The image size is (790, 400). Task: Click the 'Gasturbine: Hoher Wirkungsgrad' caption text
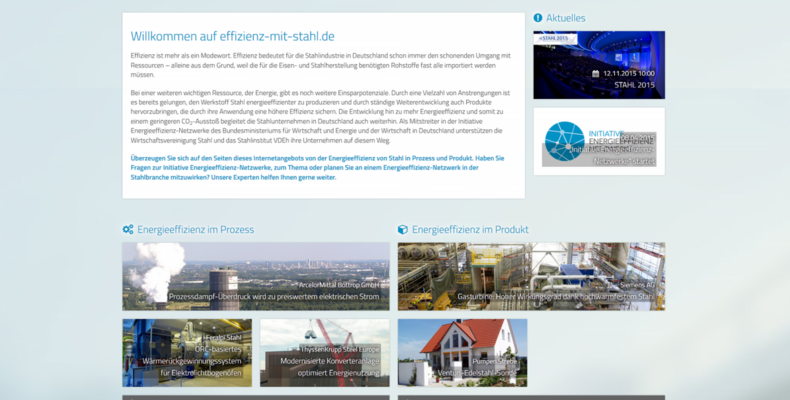(x=555, y=297)
